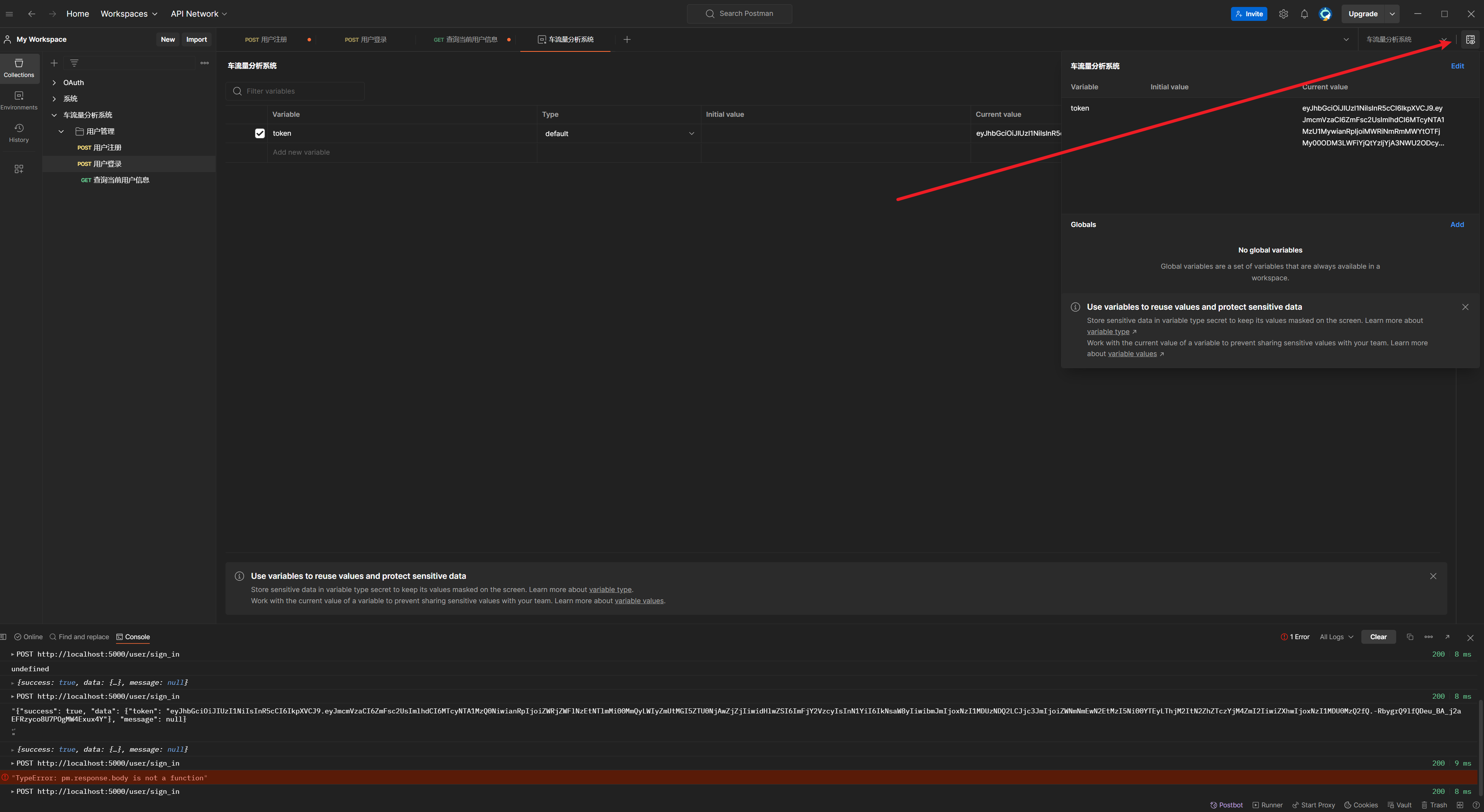The width and height of the screenshot is (1484, 812).
Task: Click the create new collection plus icon
Action: (54, 63)
